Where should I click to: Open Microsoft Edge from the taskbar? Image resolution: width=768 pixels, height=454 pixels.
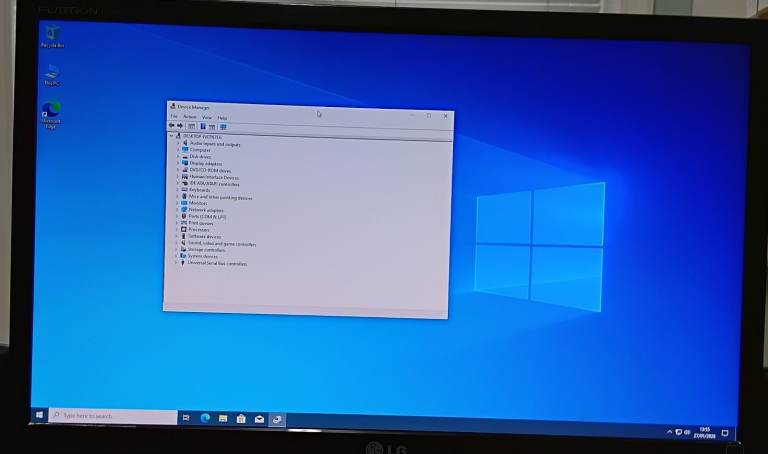pos(205,418)
